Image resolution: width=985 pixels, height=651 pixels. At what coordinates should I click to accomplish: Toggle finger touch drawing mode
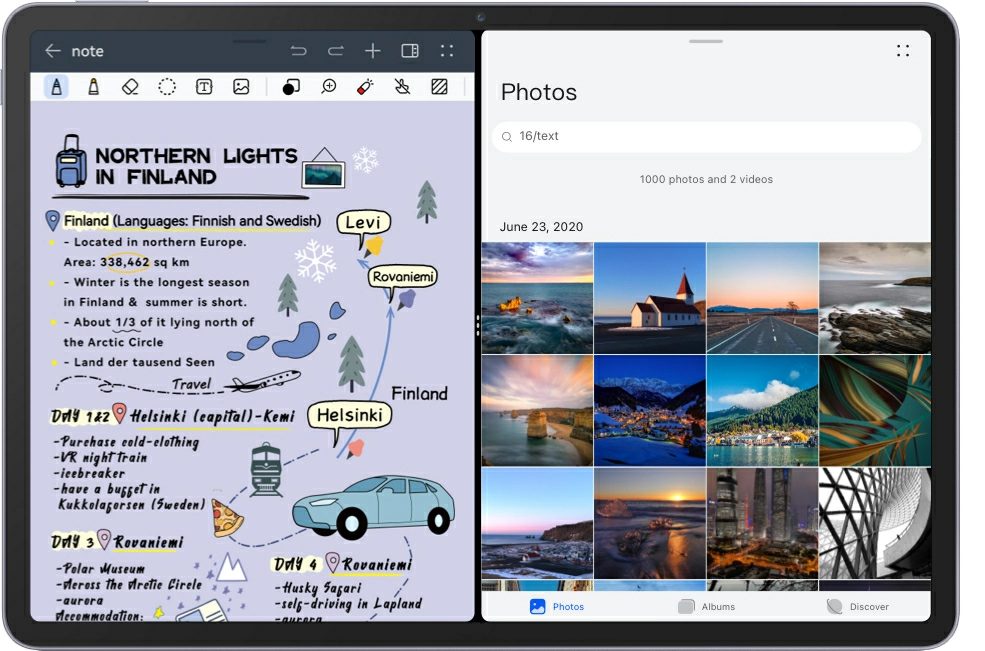point(402,87)
